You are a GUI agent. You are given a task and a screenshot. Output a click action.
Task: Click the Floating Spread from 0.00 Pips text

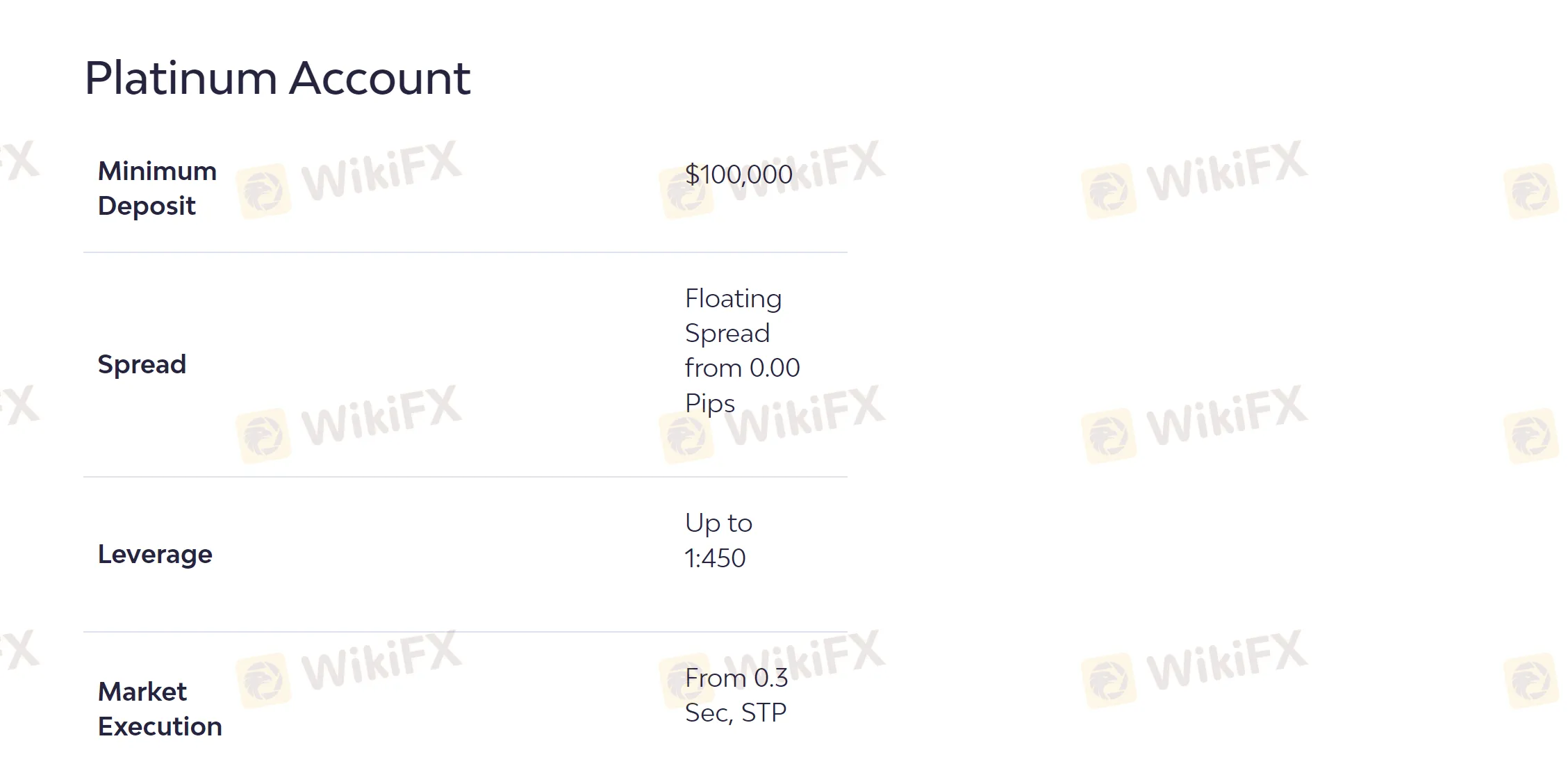tap(742, 350)
